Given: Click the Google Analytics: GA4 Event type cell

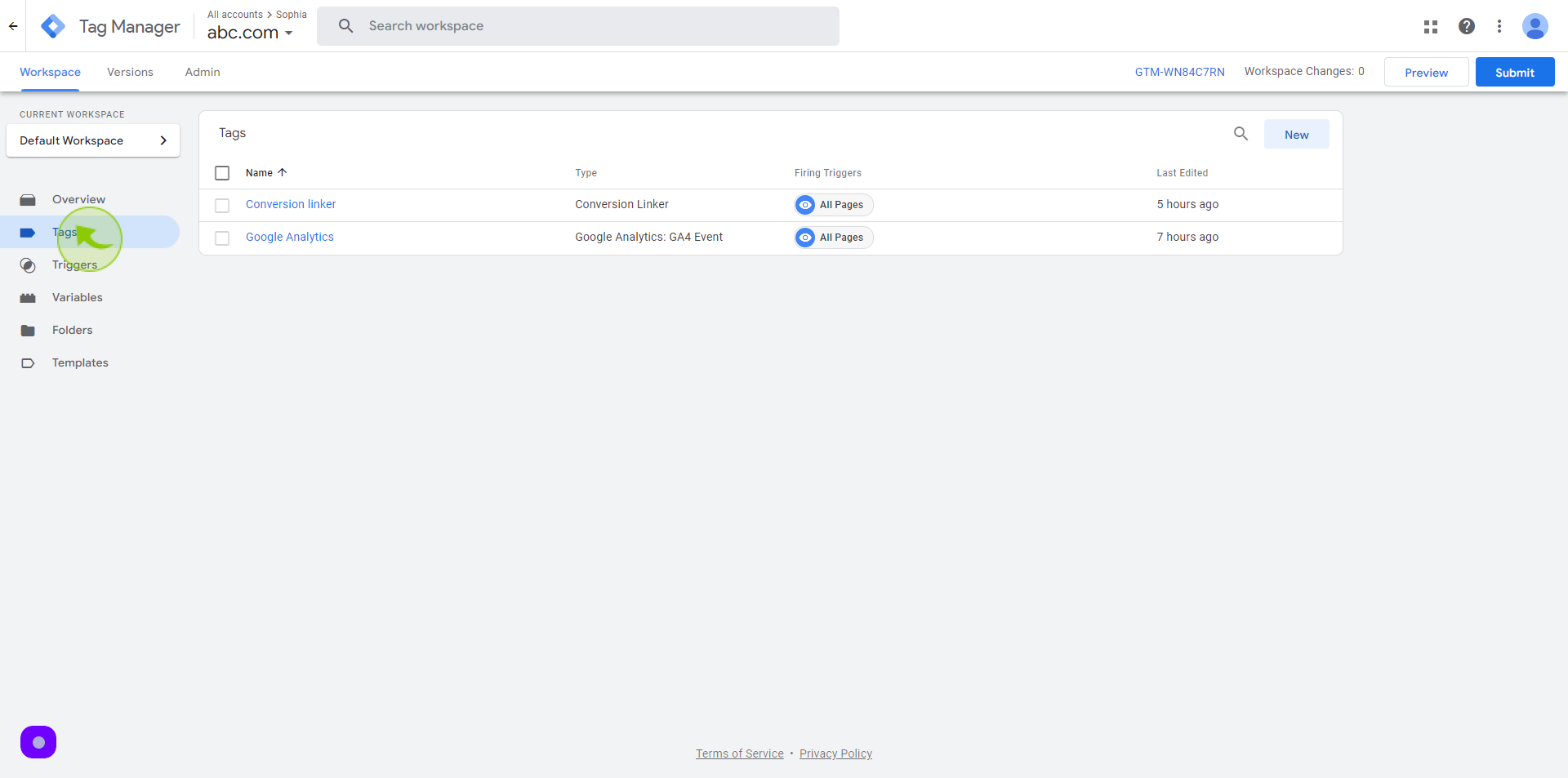Looking at the screenshot, I should pos(648,237).
